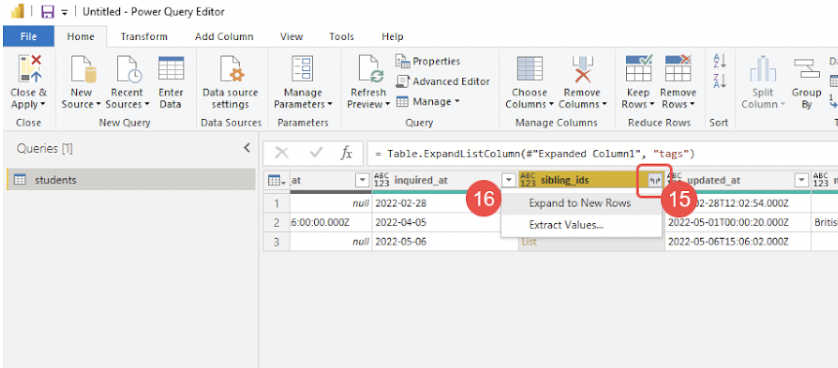Click the Remove Rows icon
The image size is (838, 368).
click(x=678, y=68)
